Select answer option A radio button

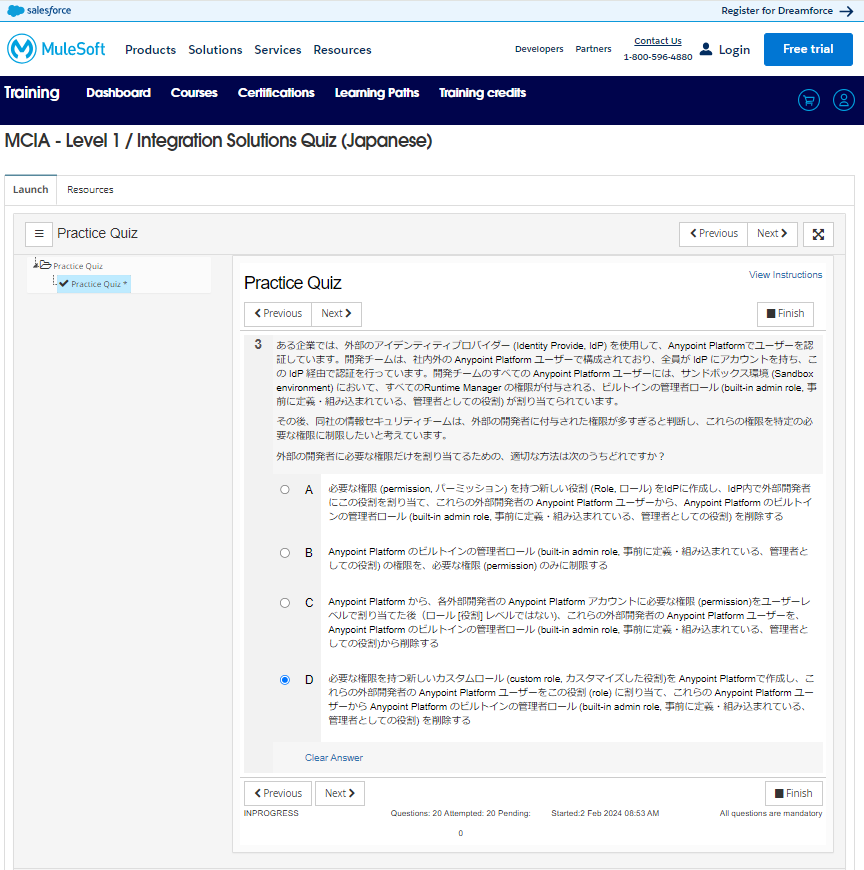click(285, 489)
